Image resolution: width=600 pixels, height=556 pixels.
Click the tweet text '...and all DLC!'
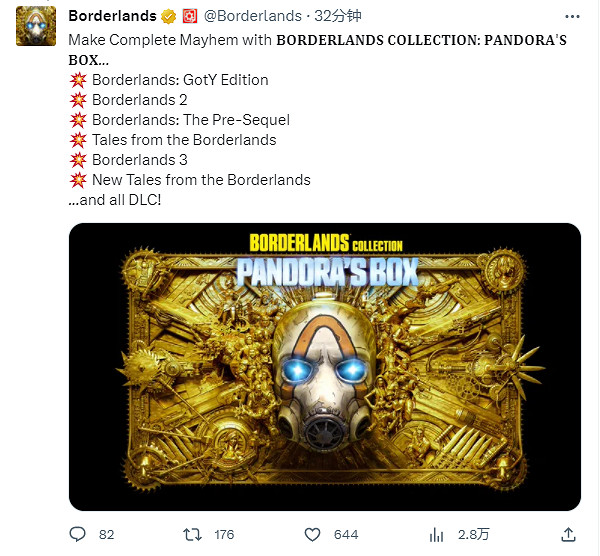pos(115,200)
